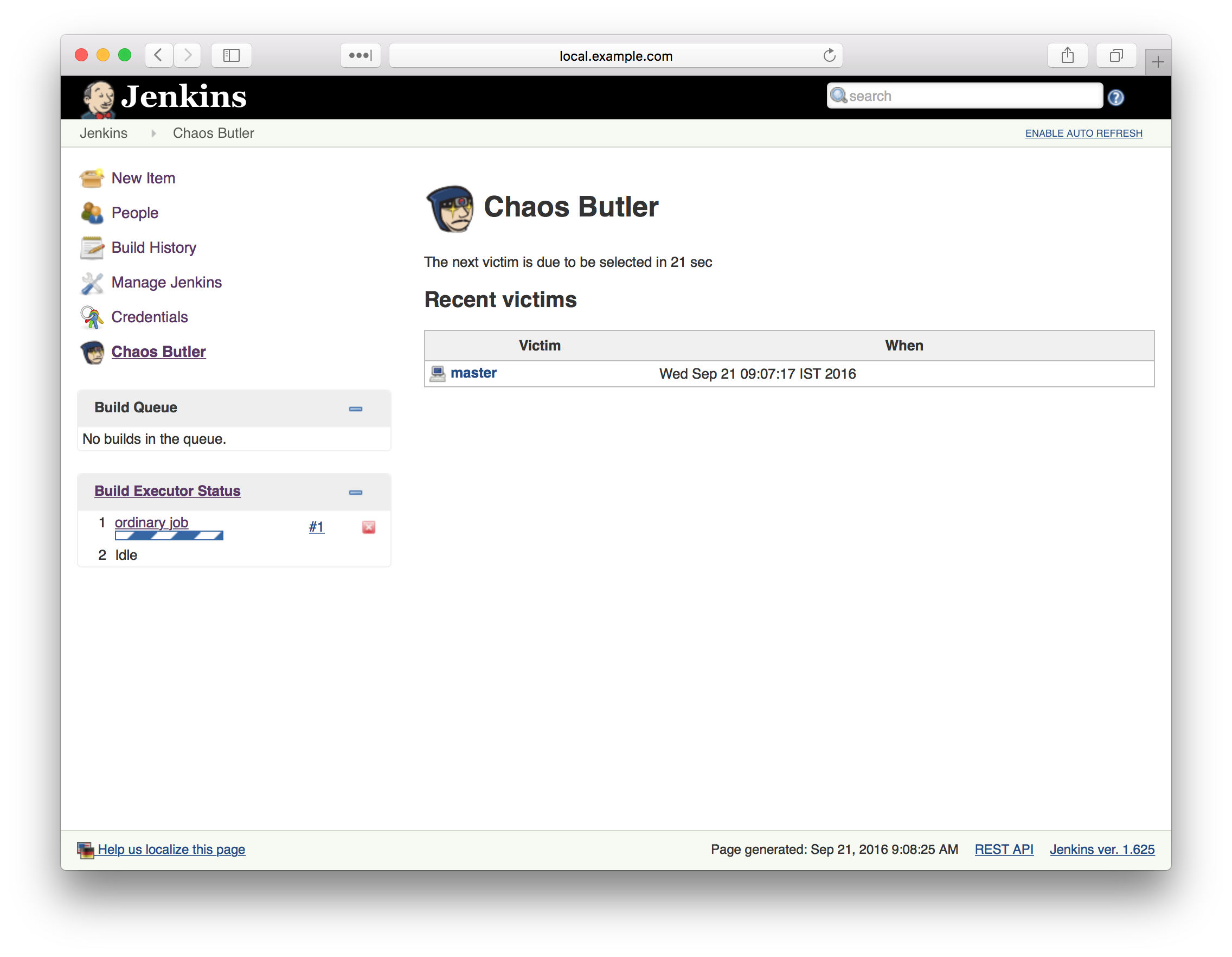
Task: Click the Credentials keys icon
Action: pos(92,317)
